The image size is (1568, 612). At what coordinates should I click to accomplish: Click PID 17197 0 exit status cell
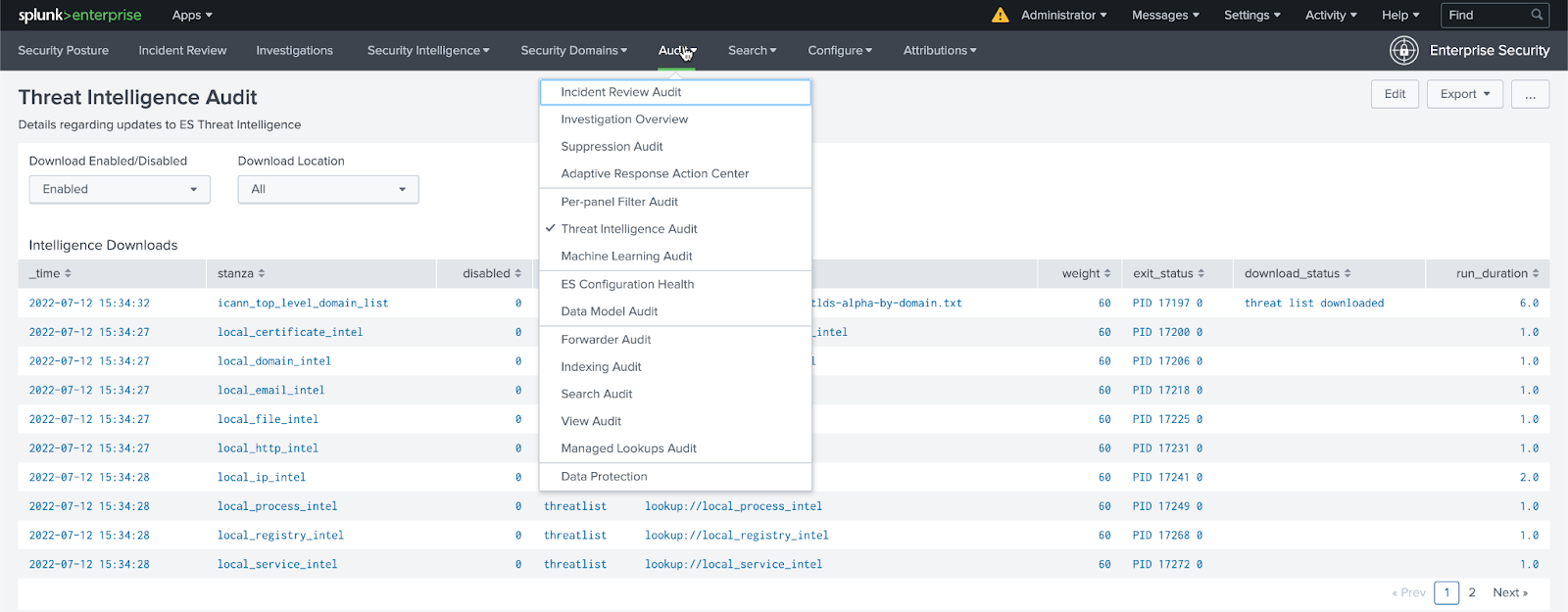point(1167,304)
